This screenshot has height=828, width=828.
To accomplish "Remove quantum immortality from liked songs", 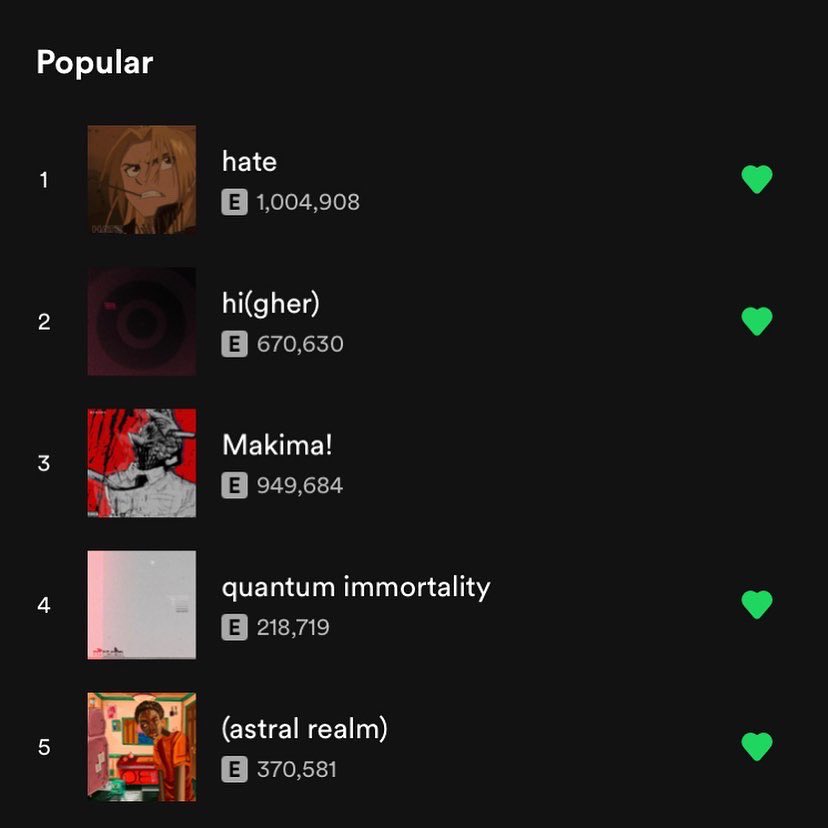I will (x=757, y=605).
